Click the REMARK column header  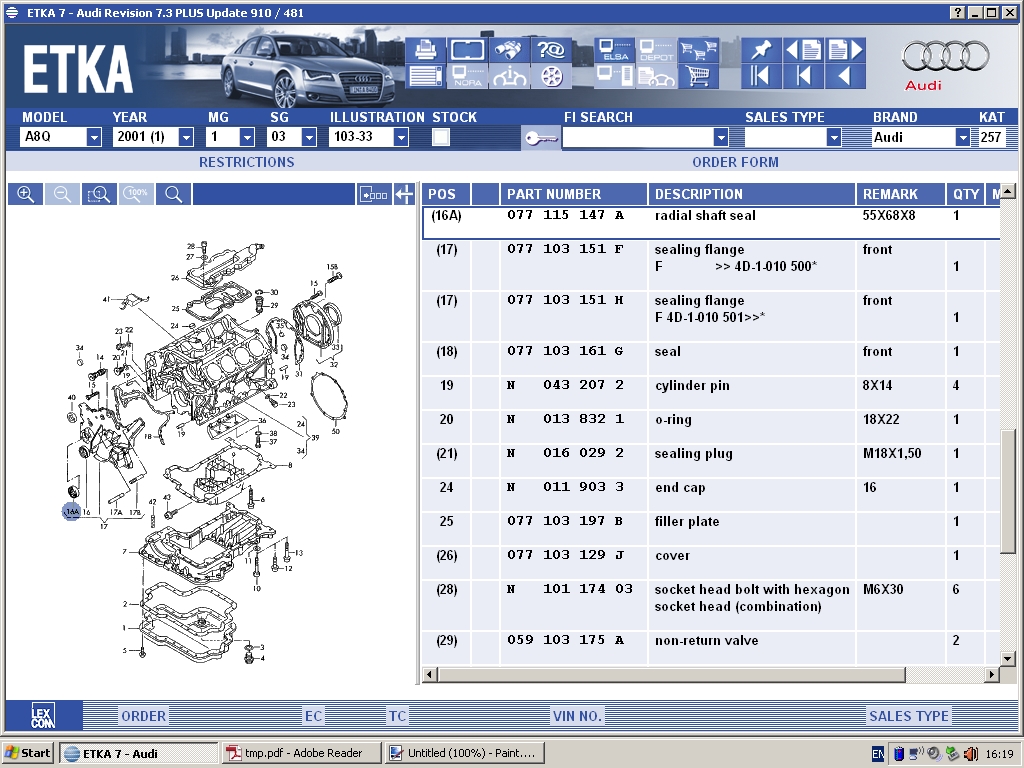(x=901, y=194)
